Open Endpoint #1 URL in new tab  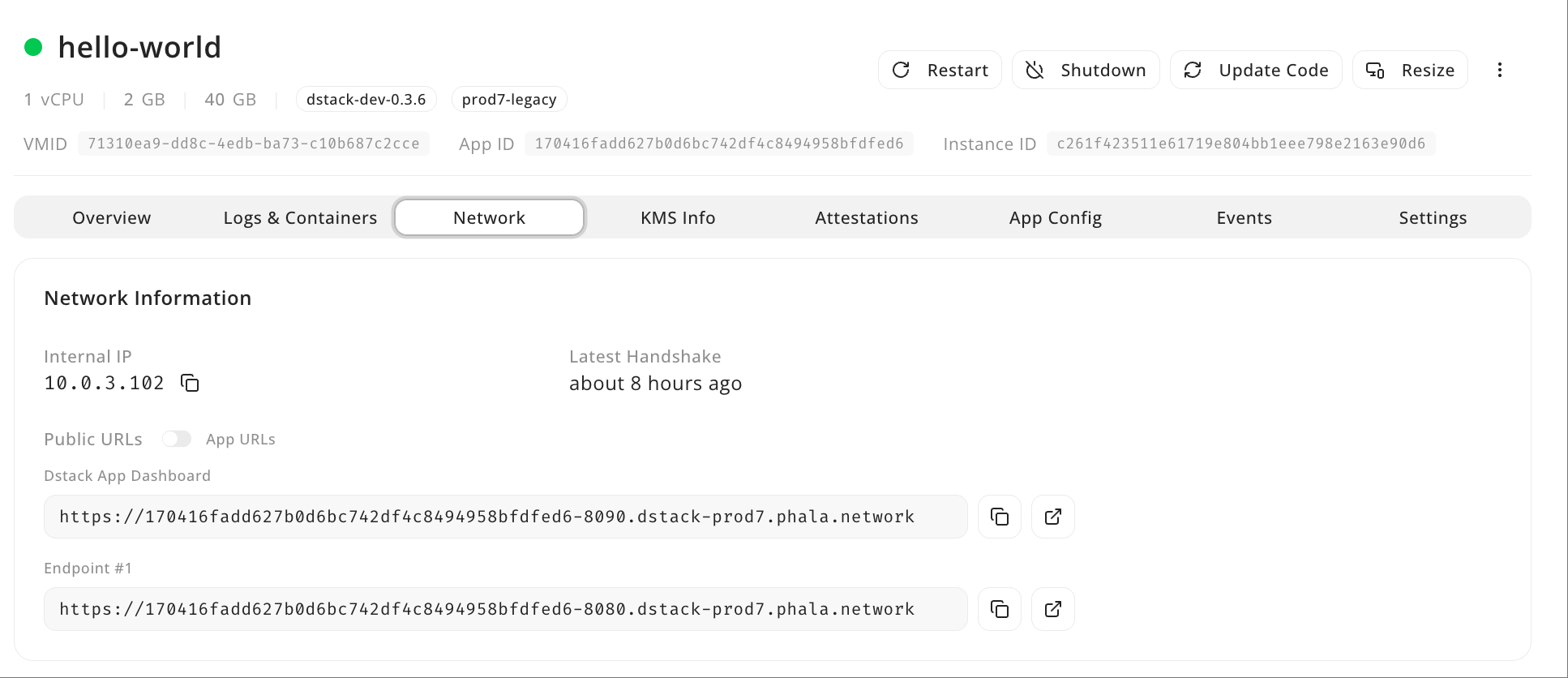[x=1053, y=609]
